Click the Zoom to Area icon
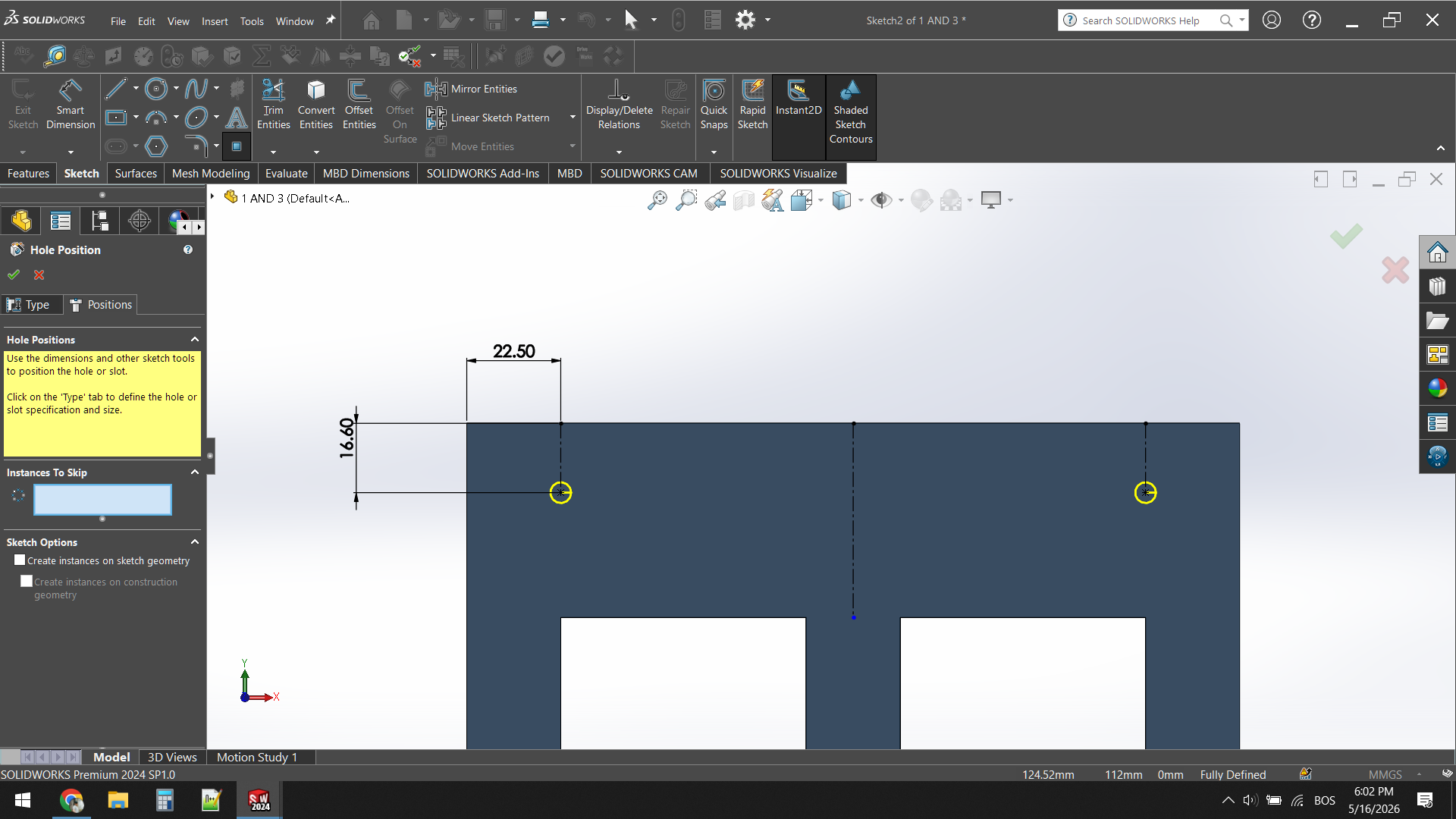 tap(686, 200)
